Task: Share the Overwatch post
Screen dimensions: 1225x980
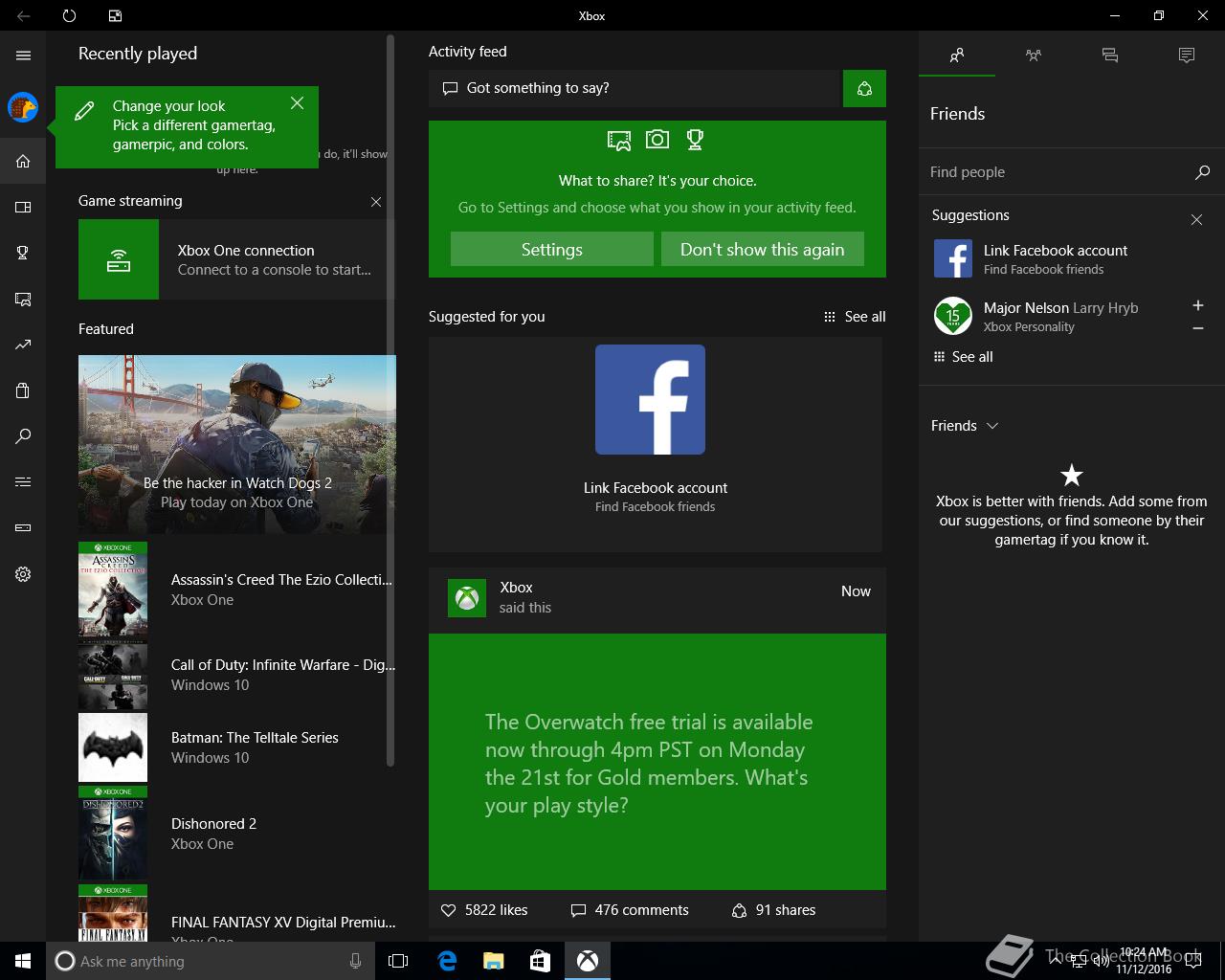Action: pyautogui.click(x=773, y=910)
